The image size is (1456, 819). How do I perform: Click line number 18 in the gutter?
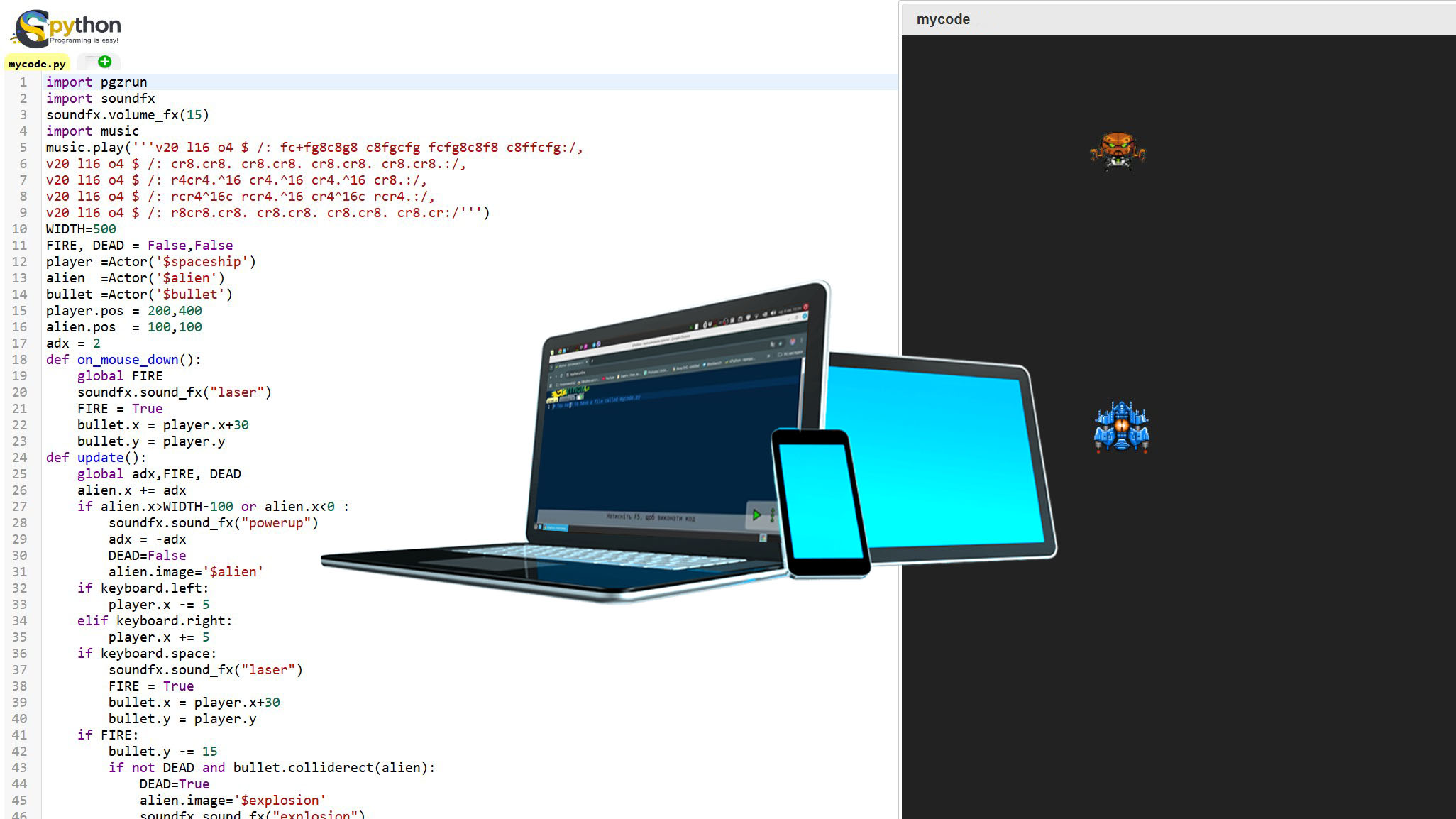point(20,360)
